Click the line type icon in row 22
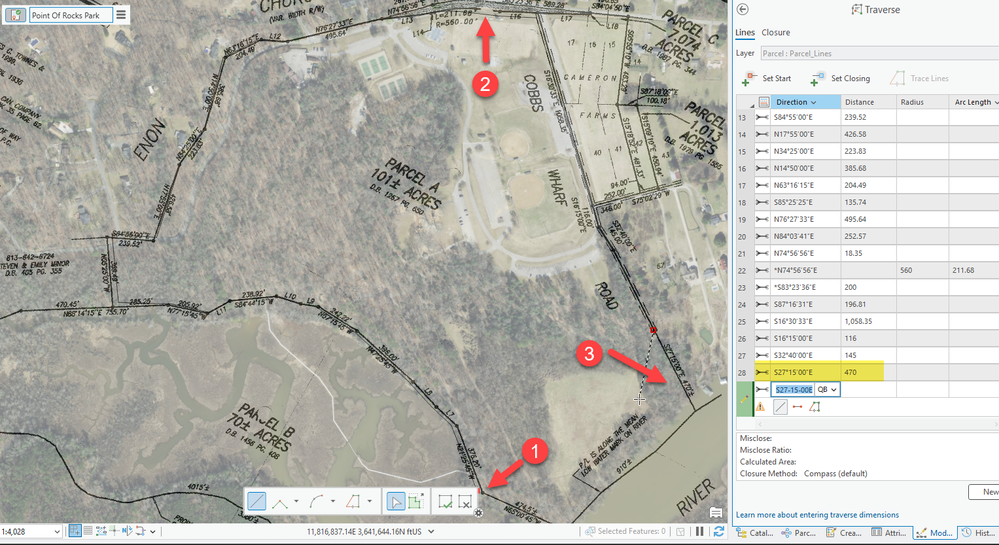Image resolution: width=999 pixels, height=545 pixels. pyautogui.click(x=761, y=270)
